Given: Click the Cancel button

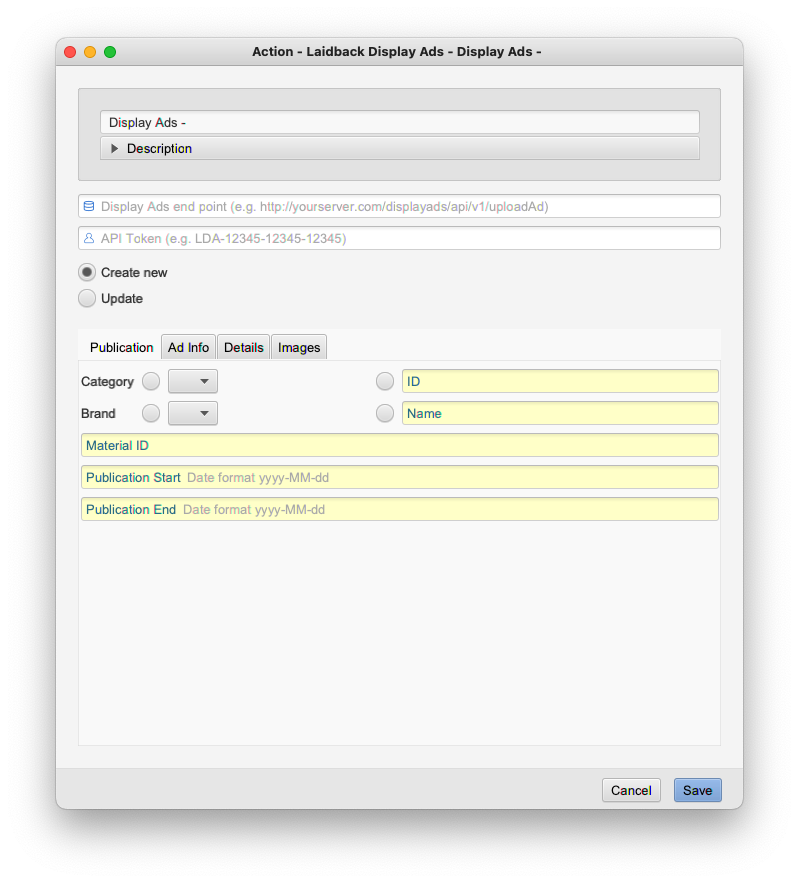Looking at the screenshot, I should pyautogui.click(x=631, y=791).
